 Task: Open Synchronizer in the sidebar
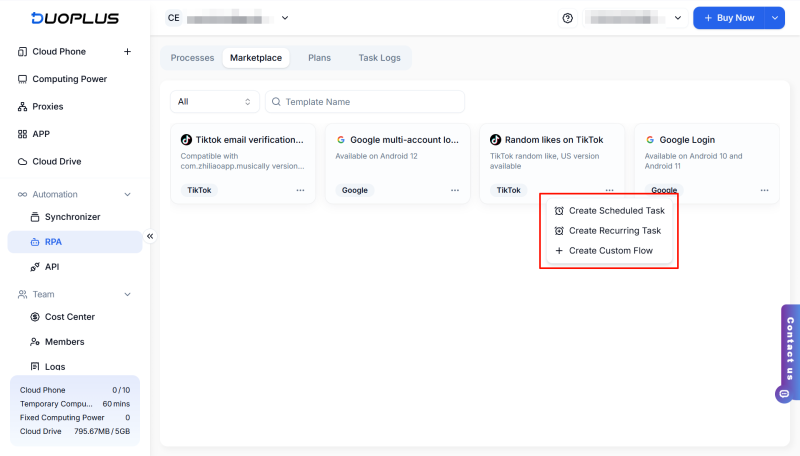[72, 217]
